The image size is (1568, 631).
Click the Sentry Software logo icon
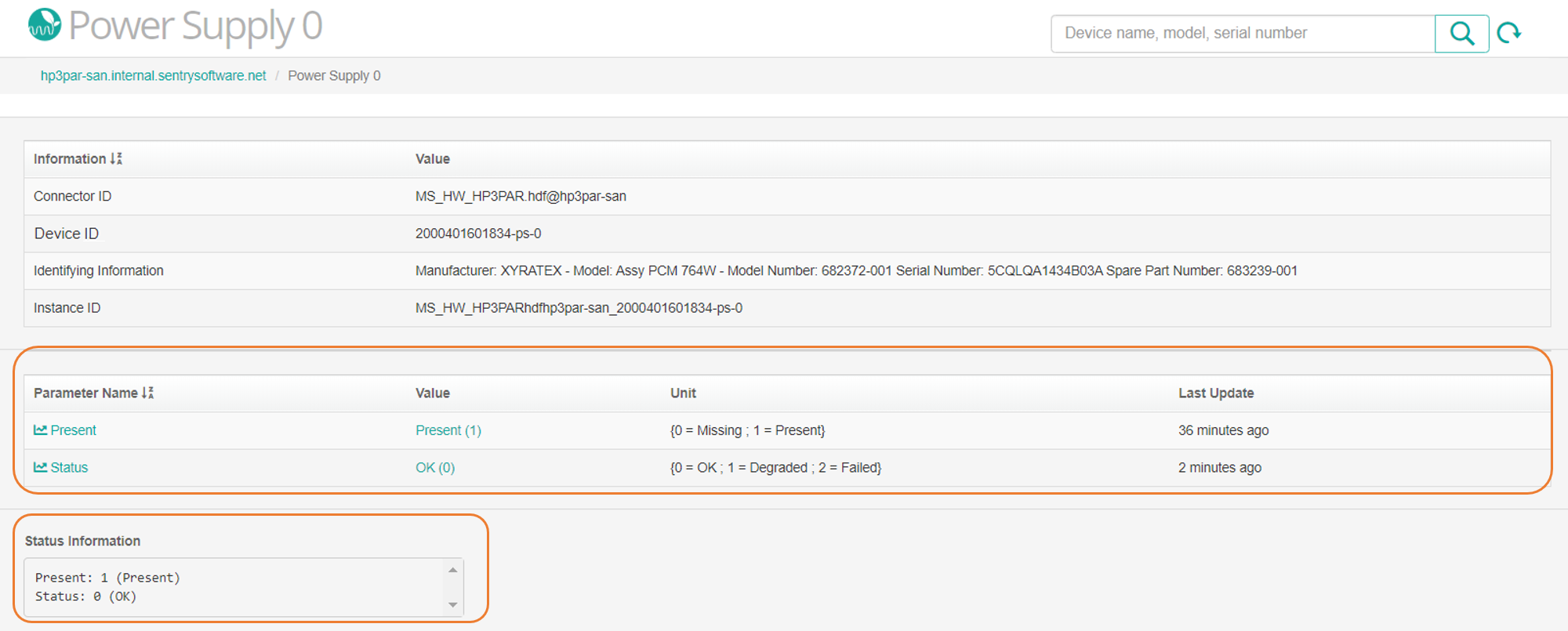click(x=45, y=25)
